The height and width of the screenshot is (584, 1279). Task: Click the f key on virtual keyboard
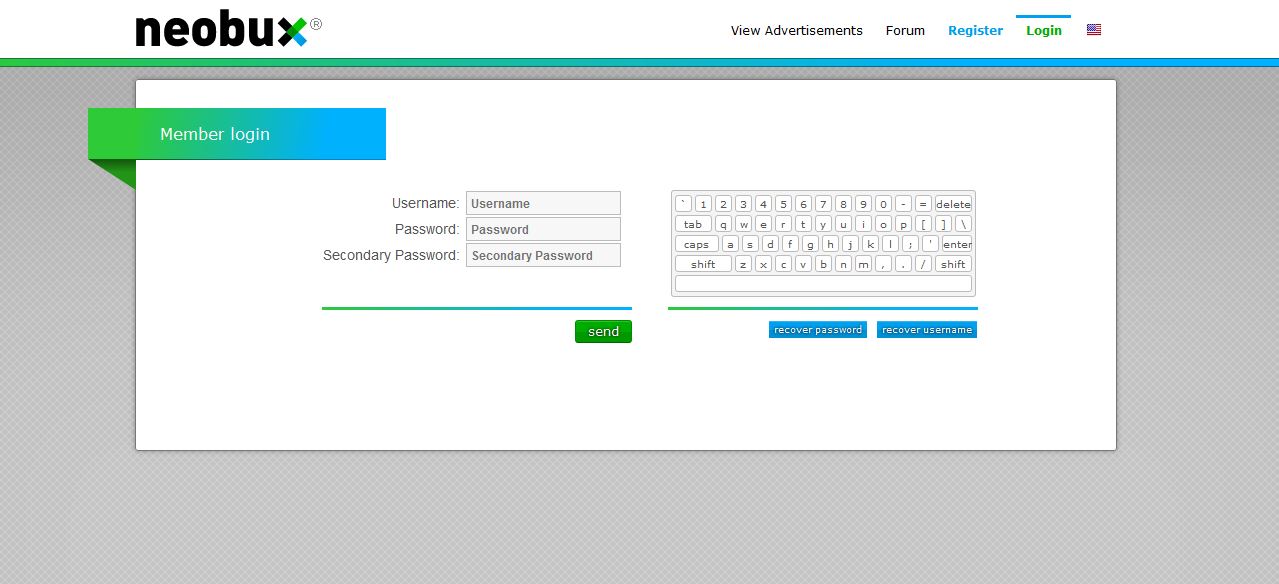(791, 244)
